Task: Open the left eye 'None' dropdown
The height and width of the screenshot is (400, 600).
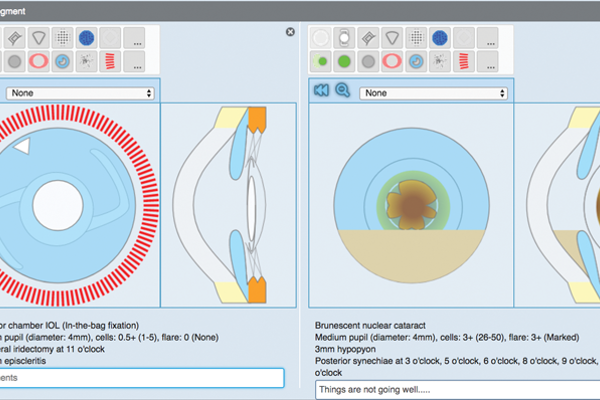Action: click(80, 92)
